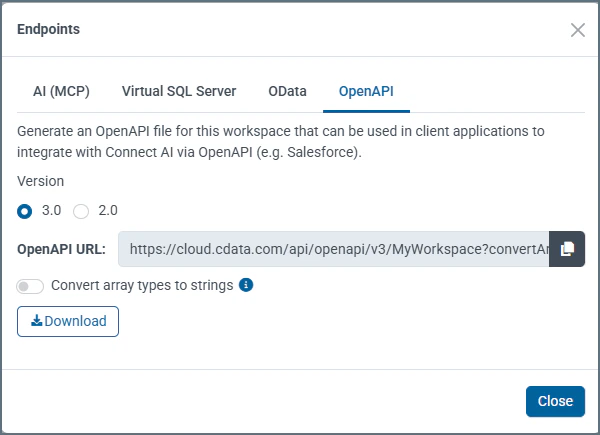Screen dimensions: 600x435
Task: Select the 2.0 version radio button
Action: 81,211
